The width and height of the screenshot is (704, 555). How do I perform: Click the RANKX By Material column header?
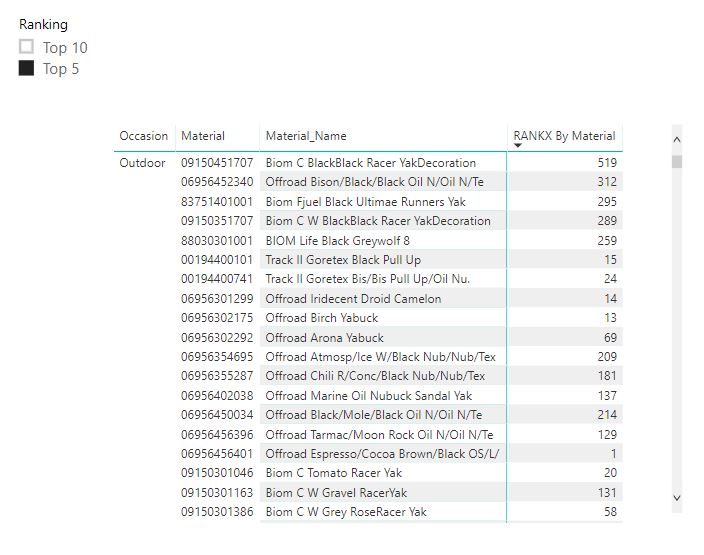(564, 136)
